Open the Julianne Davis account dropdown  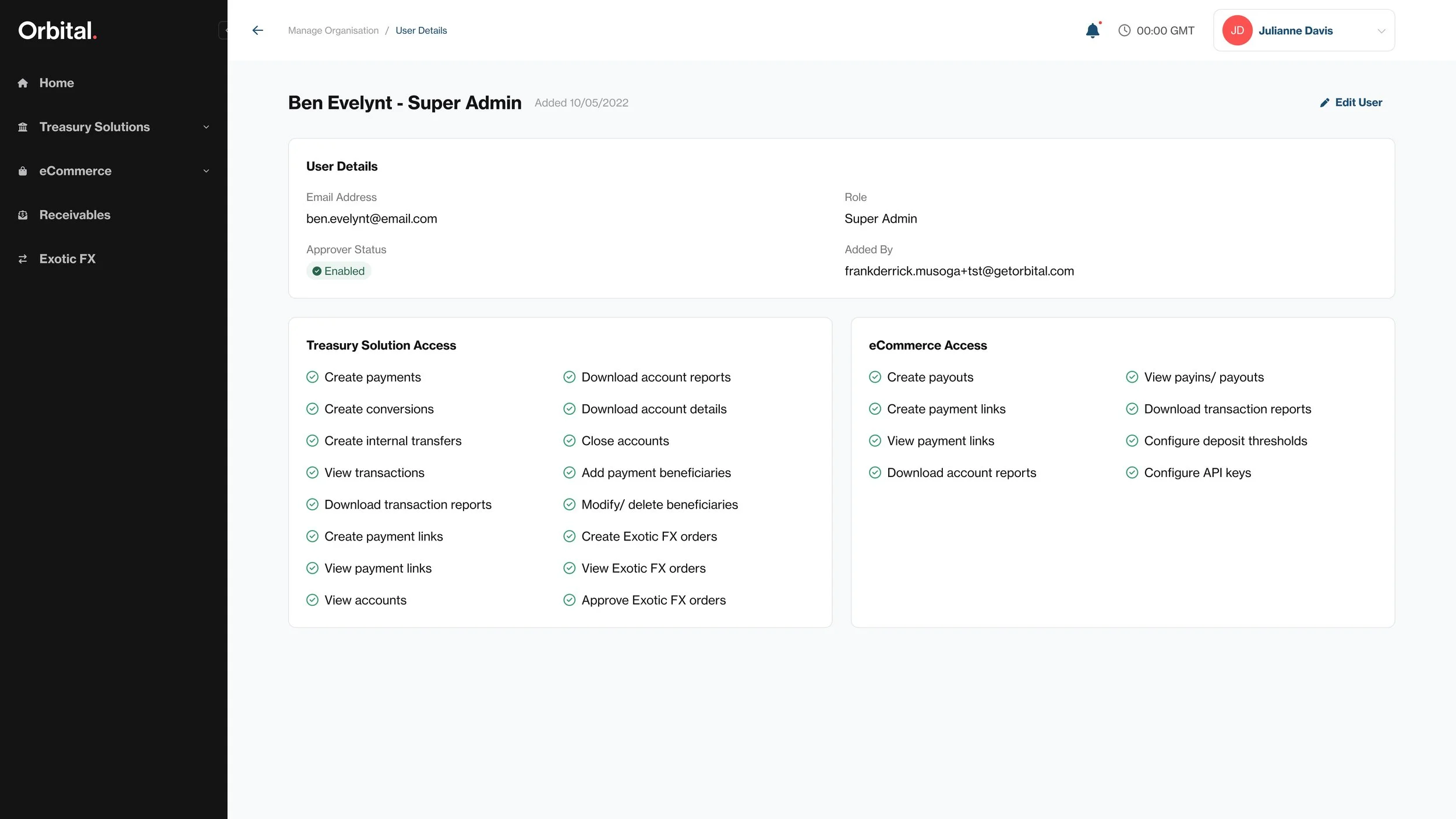(x=1381, y=31)
